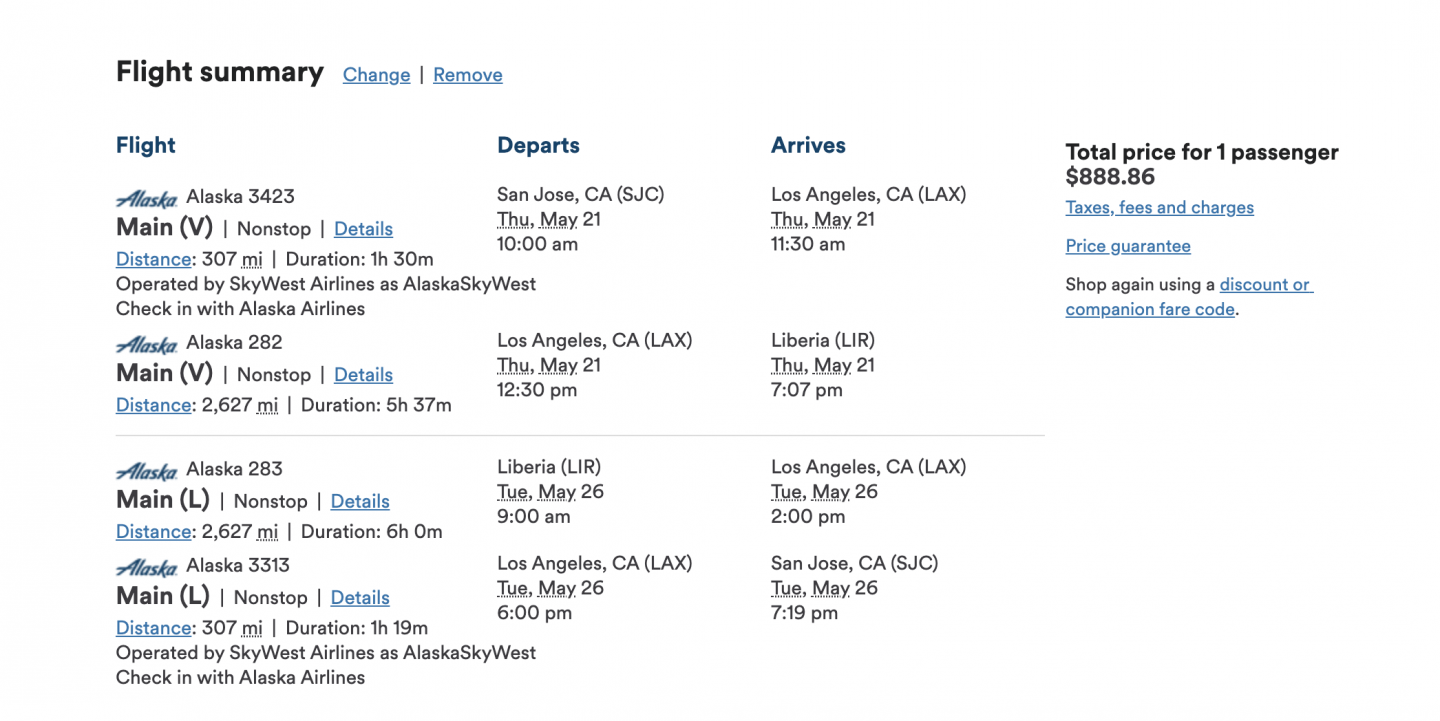Click the Thu, May 21 departure date for SJC
Image resolution: width=1440 pixels, height=721 pixels.
coord(549,219)
